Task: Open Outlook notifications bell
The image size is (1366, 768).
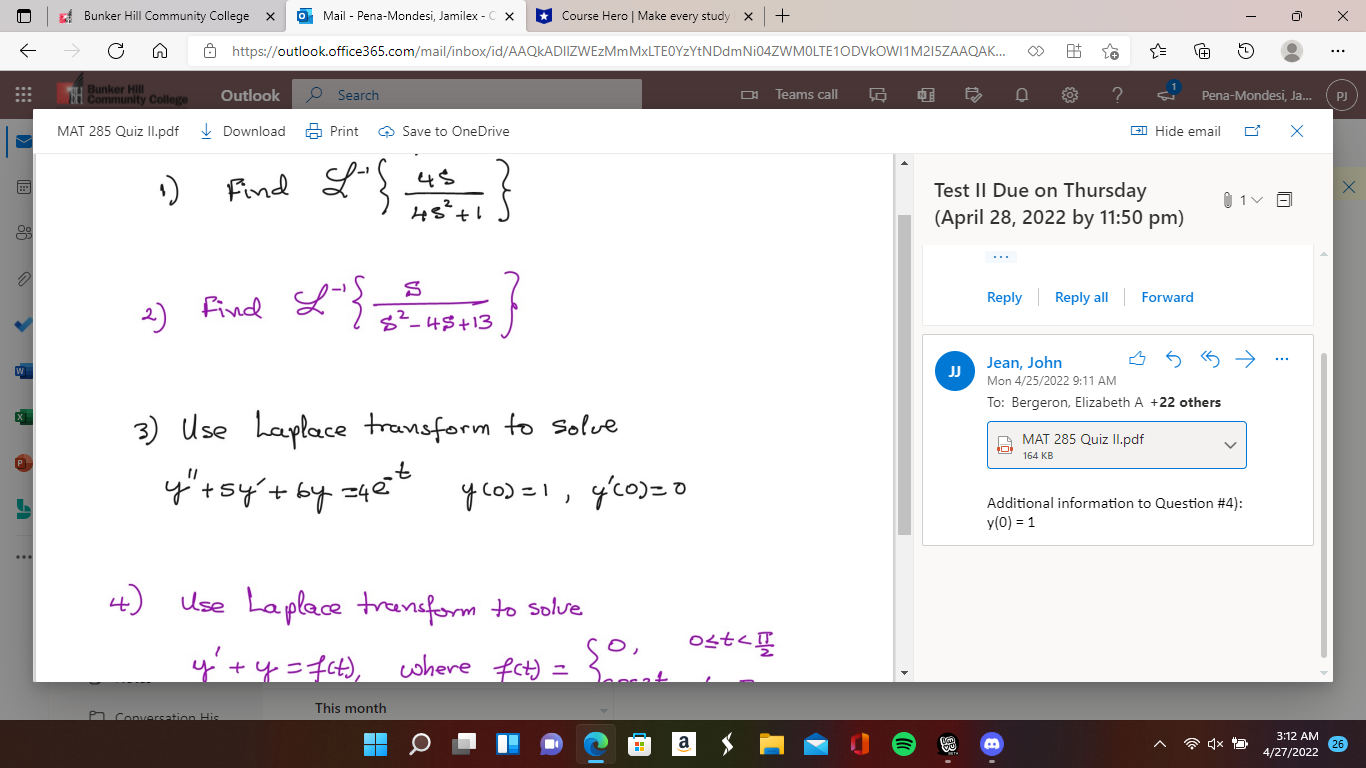Action: (1021, 94)
